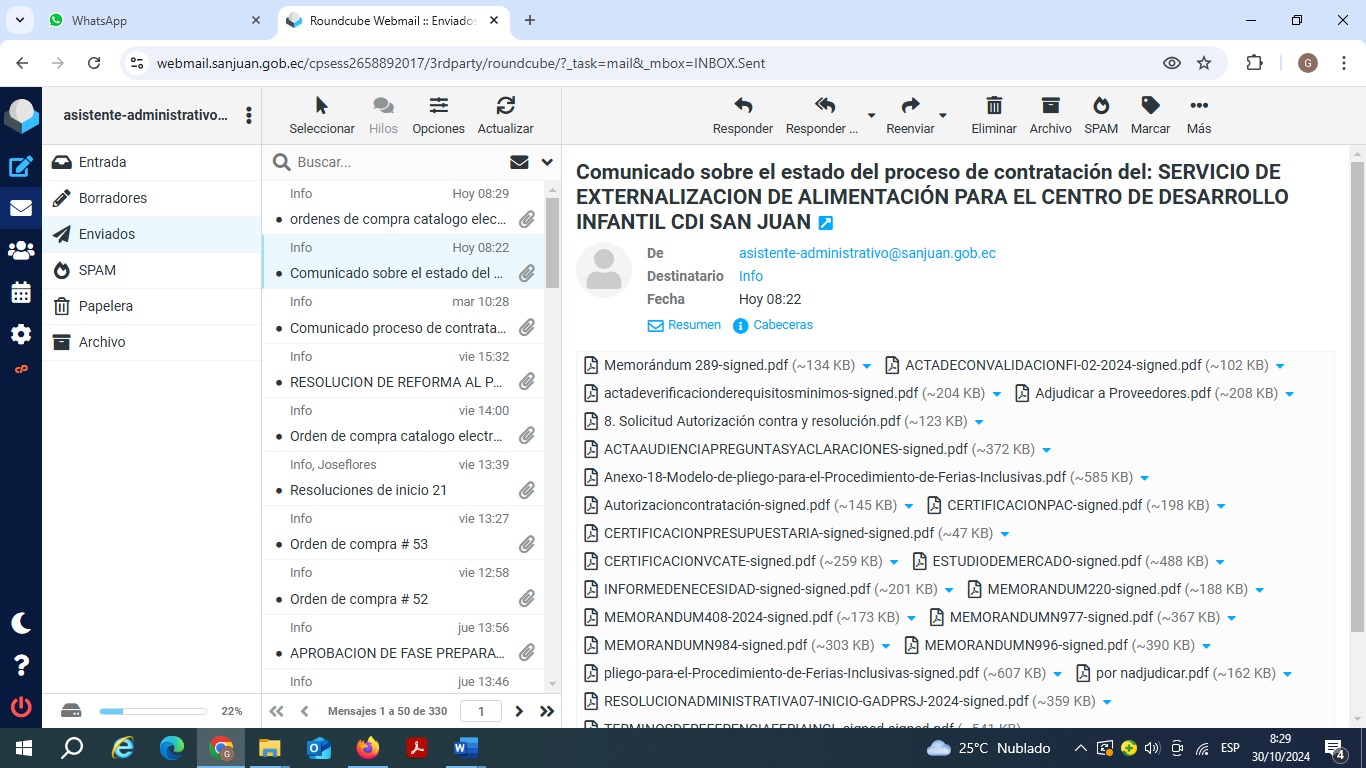Open dropdown for Memorándum 289-signed.pdf attachment
Screen dimensions: 1366x768
[x=867, y=366]
